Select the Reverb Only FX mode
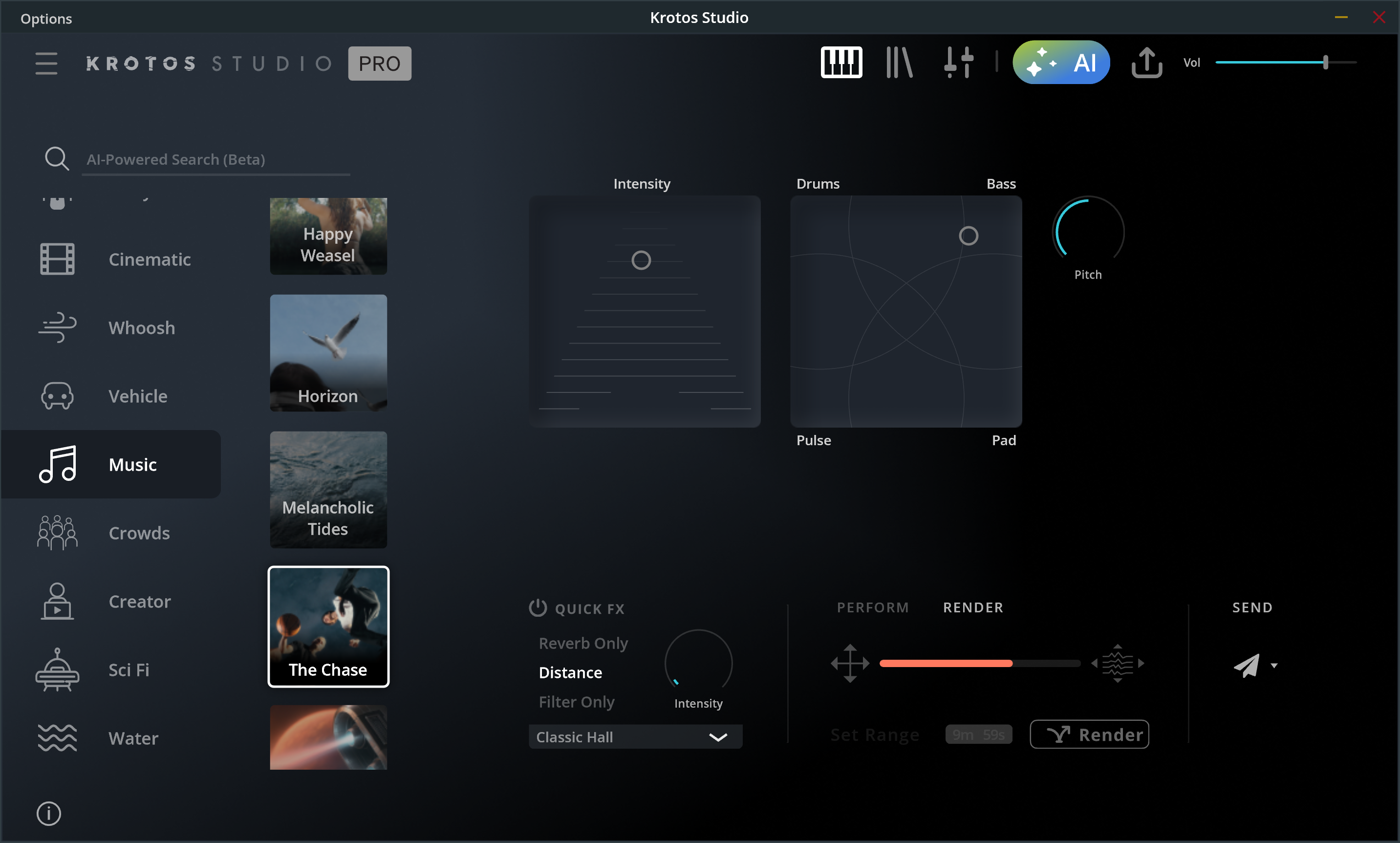 583,643
